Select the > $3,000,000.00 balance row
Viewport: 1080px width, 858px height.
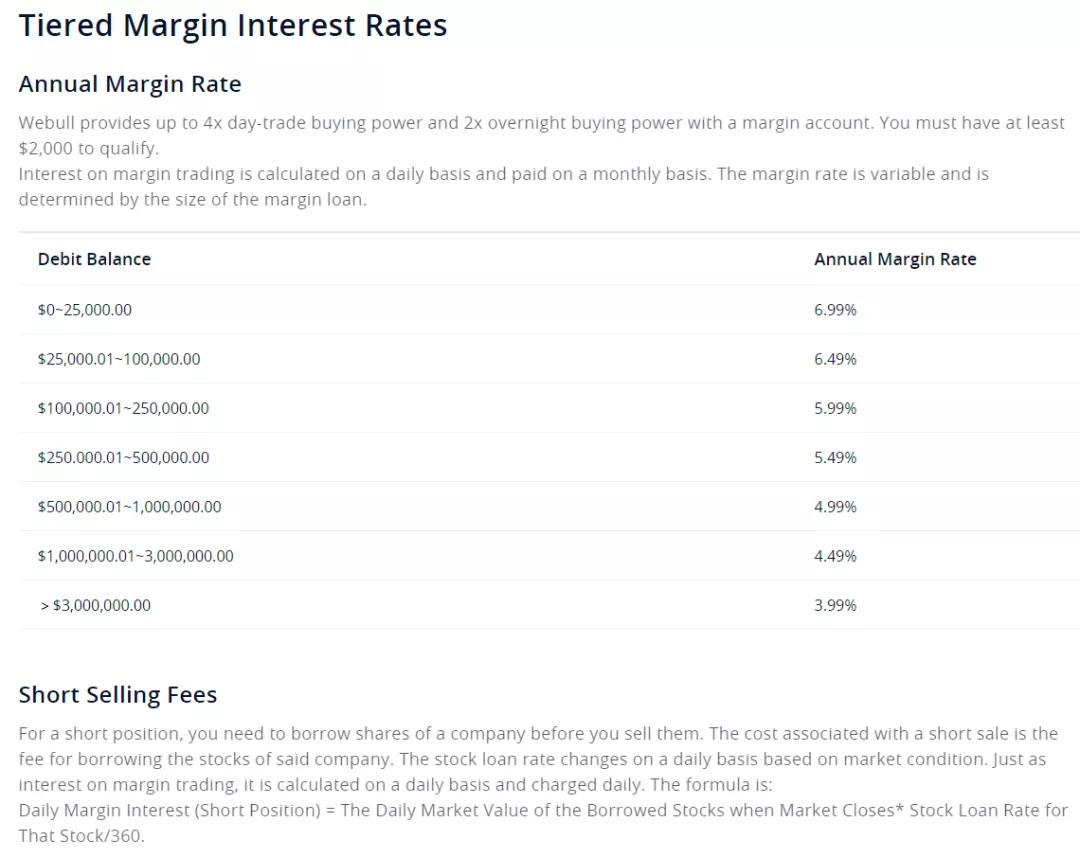tap(95, 605)
